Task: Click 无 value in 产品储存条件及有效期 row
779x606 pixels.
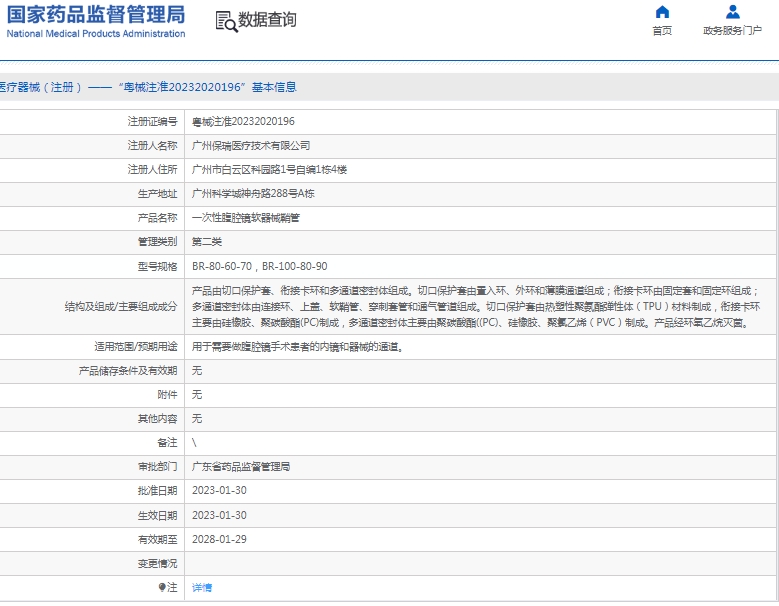Action: (x=197, y=371)
